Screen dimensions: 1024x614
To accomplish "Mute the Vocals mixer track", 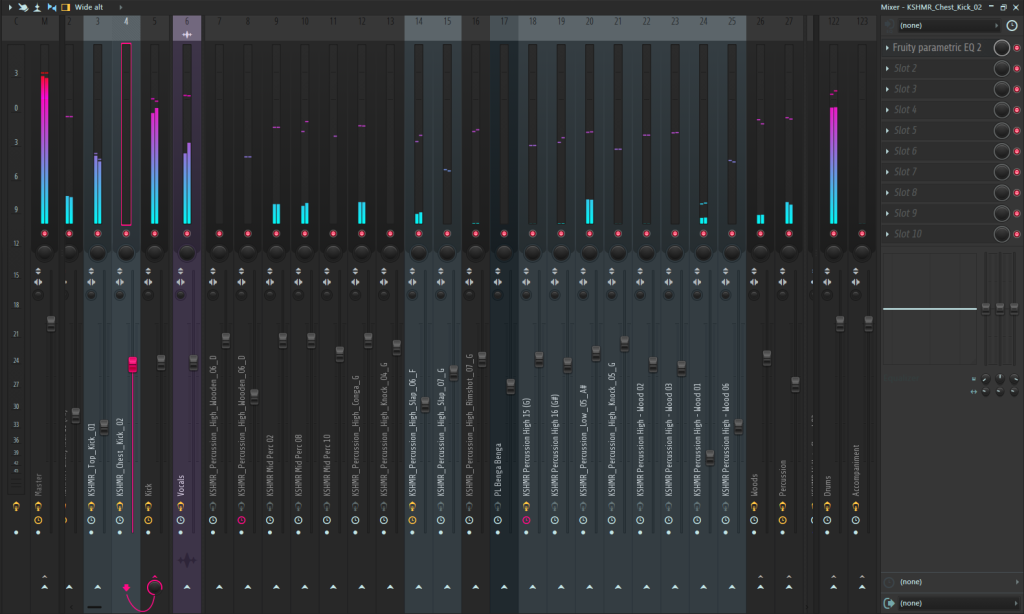I will pos(187,233).
